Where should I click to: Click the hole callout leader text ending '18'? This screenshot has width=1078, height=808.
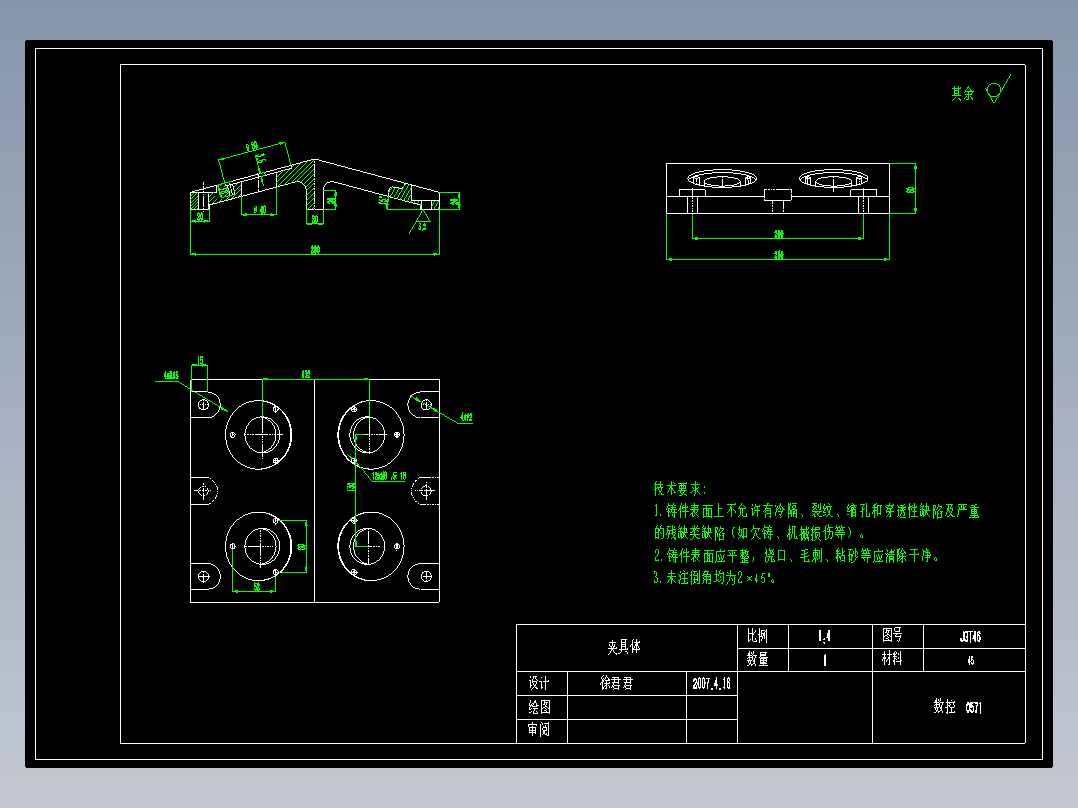(x=389, y=476)
